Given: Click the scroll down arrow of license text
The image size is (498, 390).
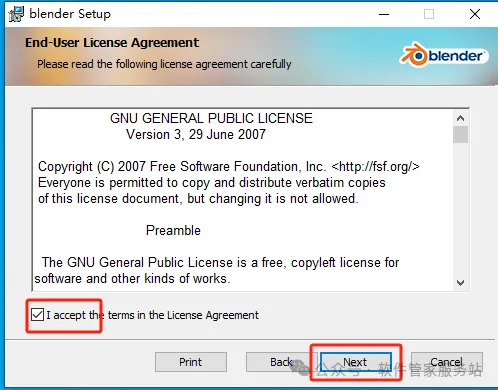Looking at the screenshot, I should (x=461, y=283).
